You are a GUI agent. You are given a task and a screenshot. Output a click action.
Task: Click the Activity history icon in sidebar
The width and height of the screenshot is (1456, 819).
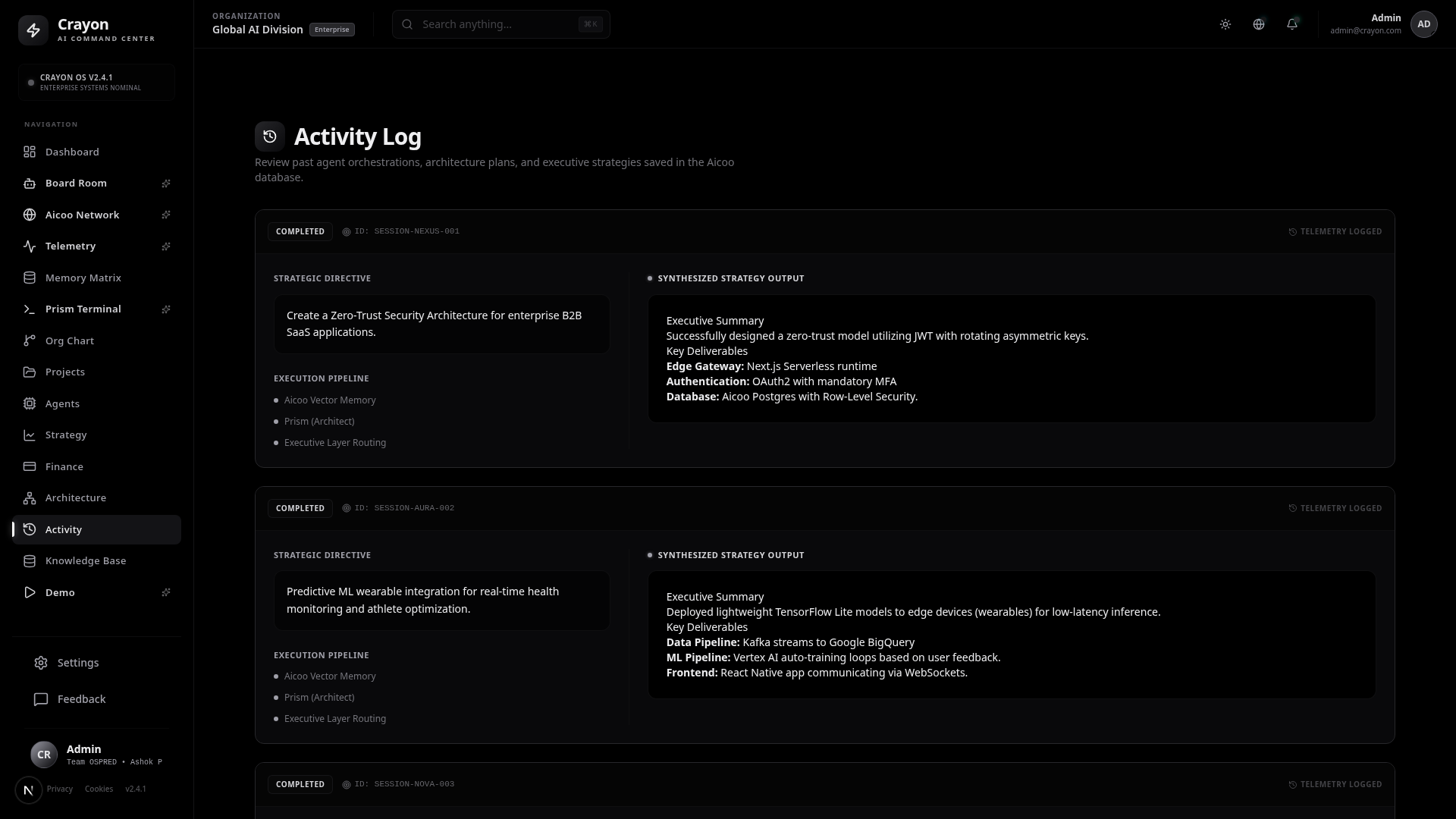[x=30, y=529]
